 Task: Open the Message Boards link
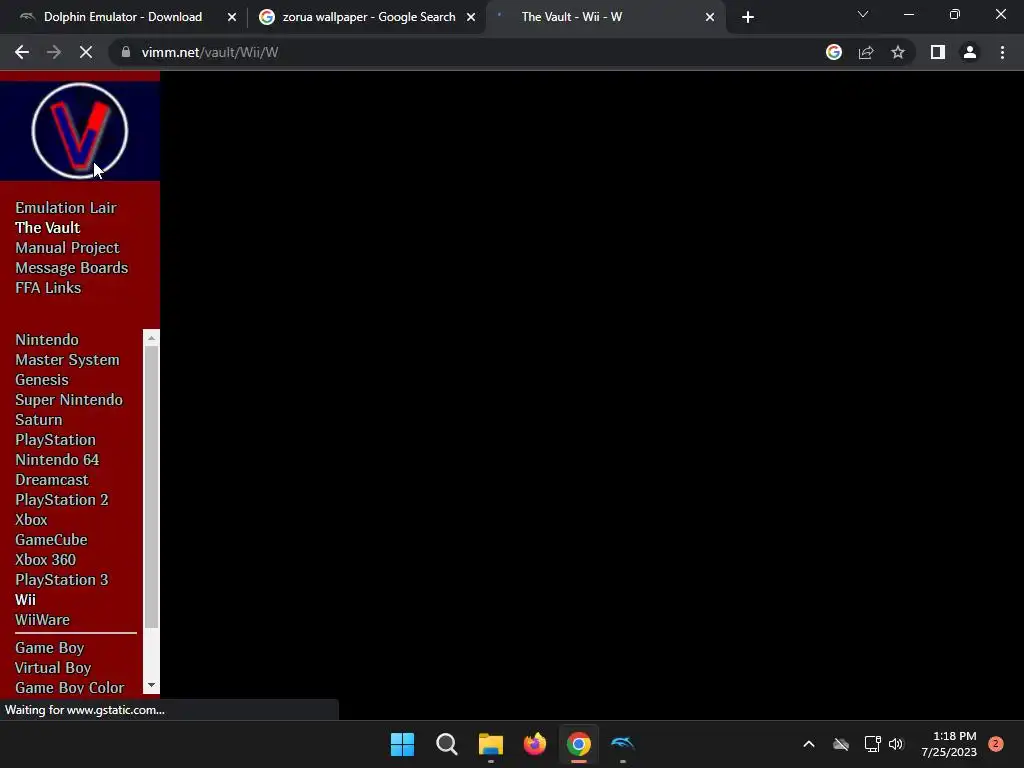click(x=72, y=268)
